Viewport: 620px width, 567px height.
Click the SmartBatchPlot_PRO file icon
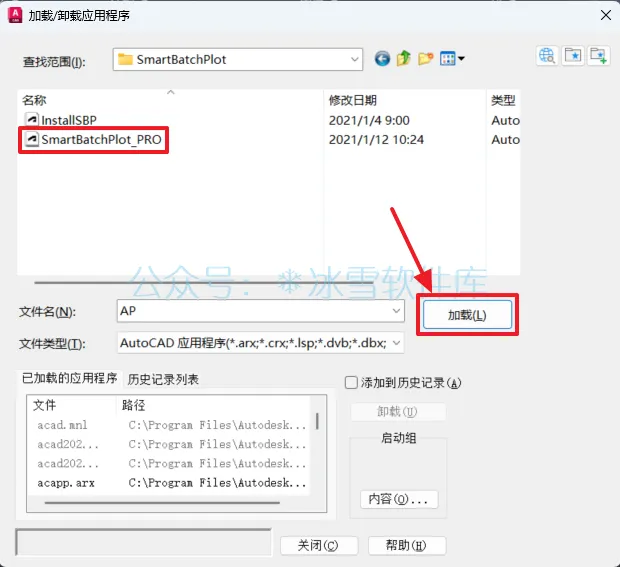[31, 139]
